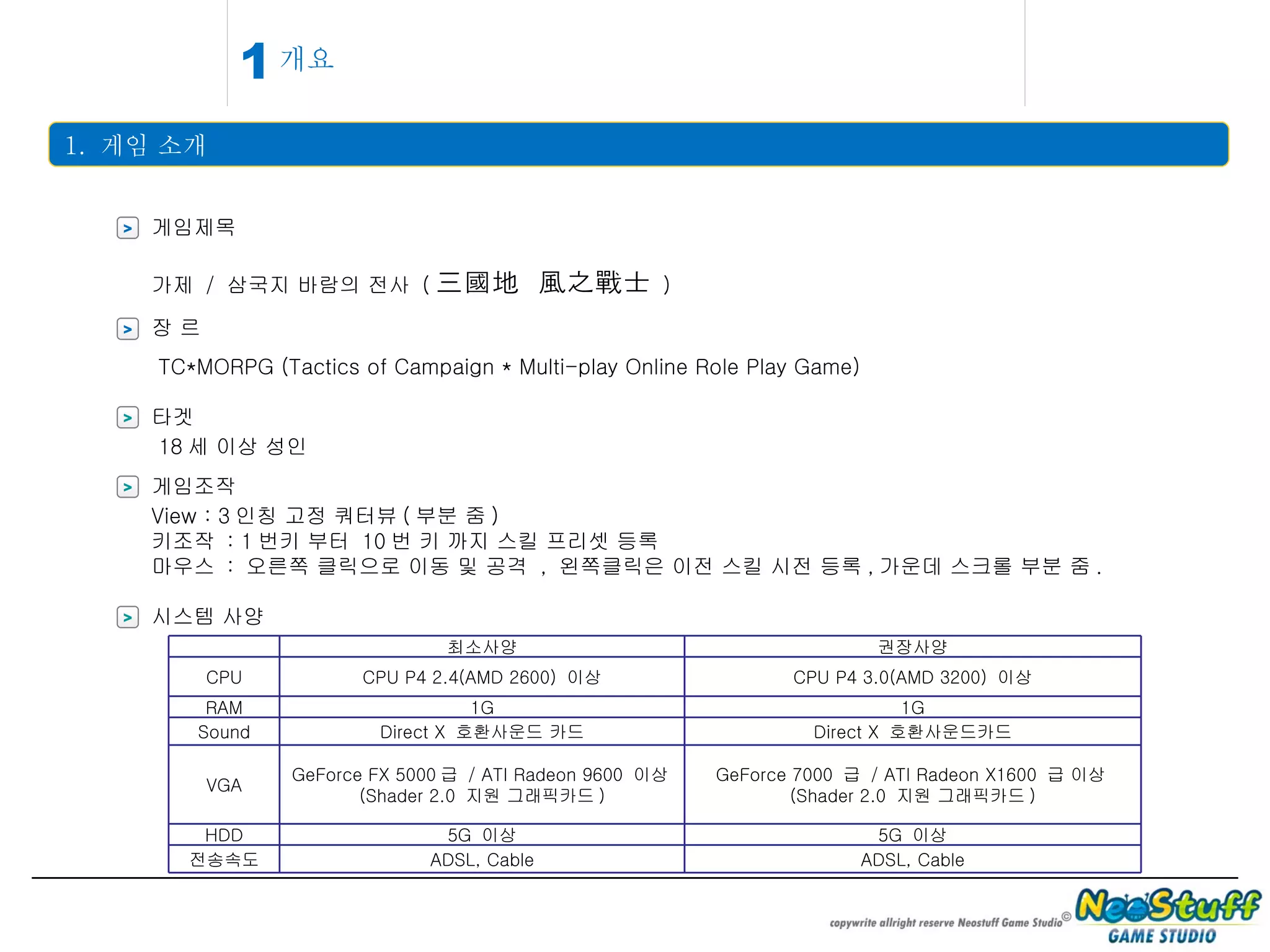1270x952 pixels.
Task: Select the minimum spec RAM '1G' cell
Action: point(482,707)
